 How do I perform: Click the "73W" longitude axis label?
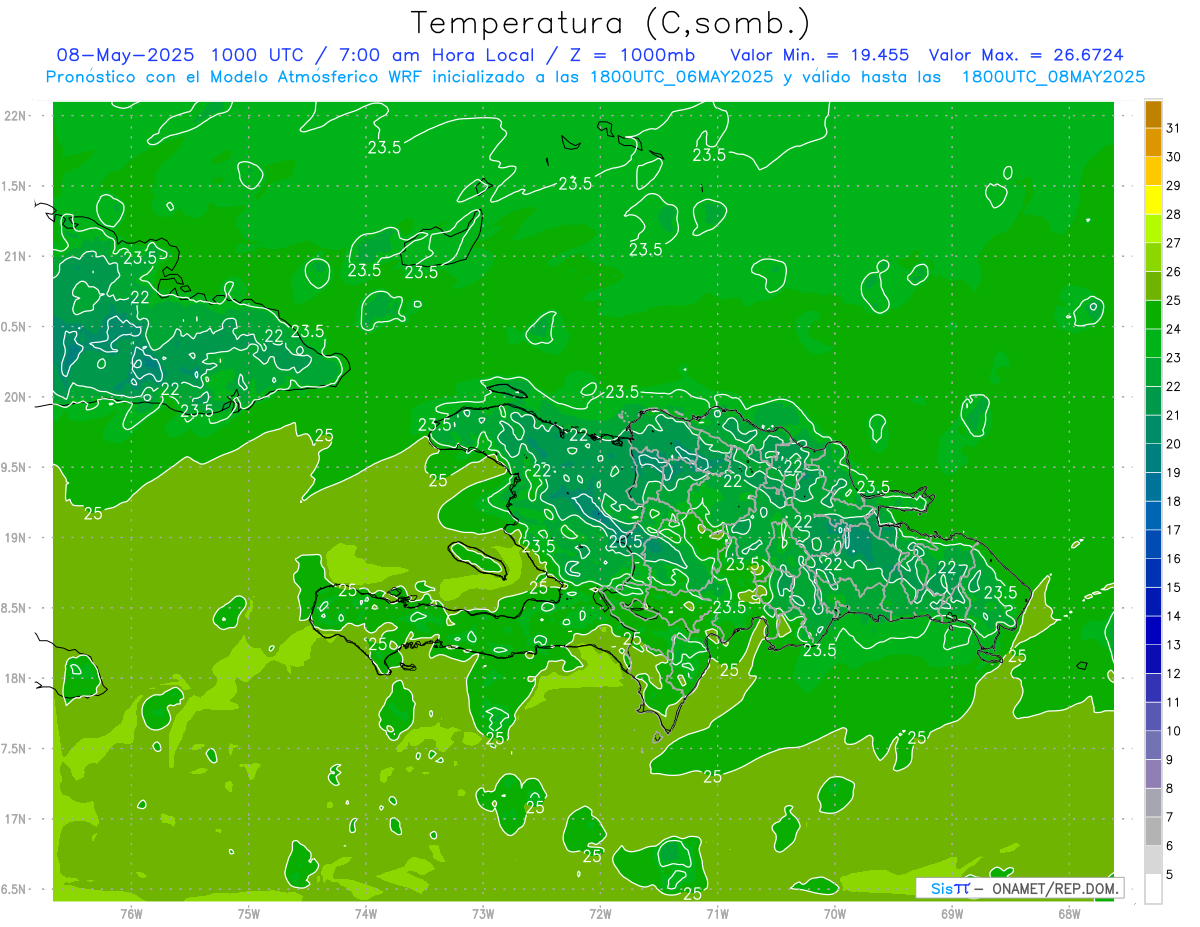pos(483,913)
